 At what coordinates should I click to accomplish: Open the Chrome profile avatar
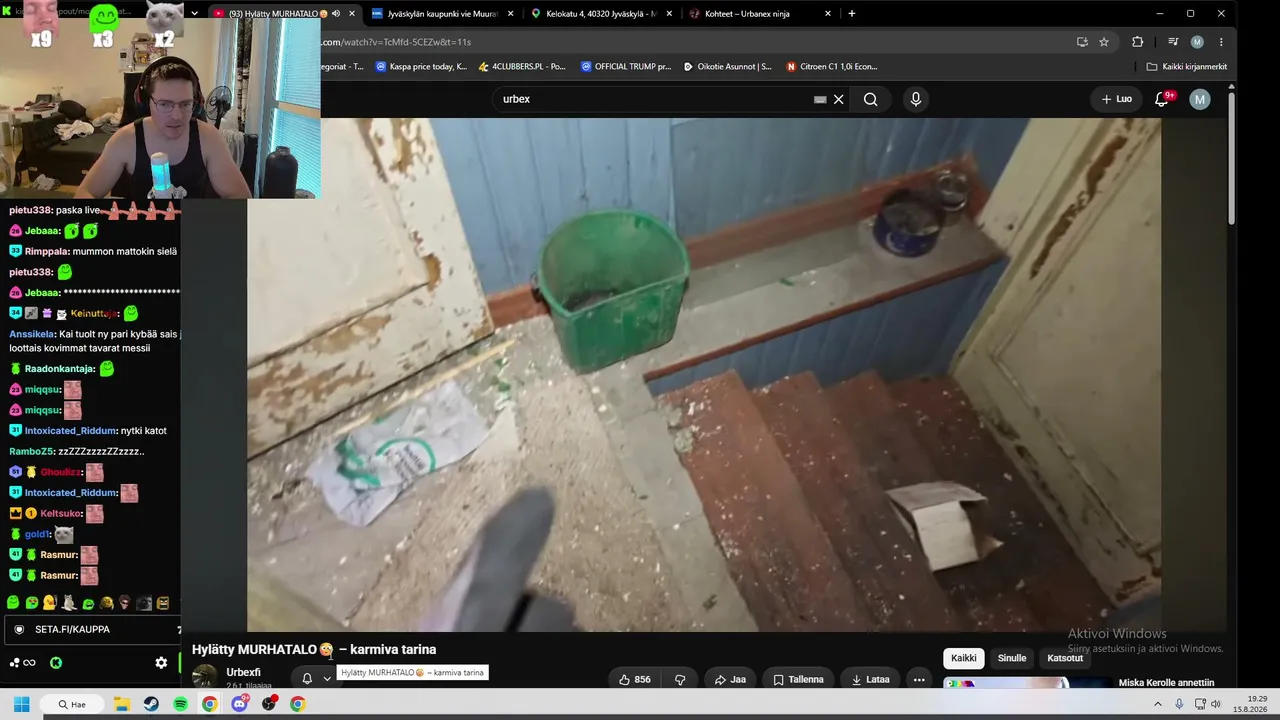click(1197, 42)
